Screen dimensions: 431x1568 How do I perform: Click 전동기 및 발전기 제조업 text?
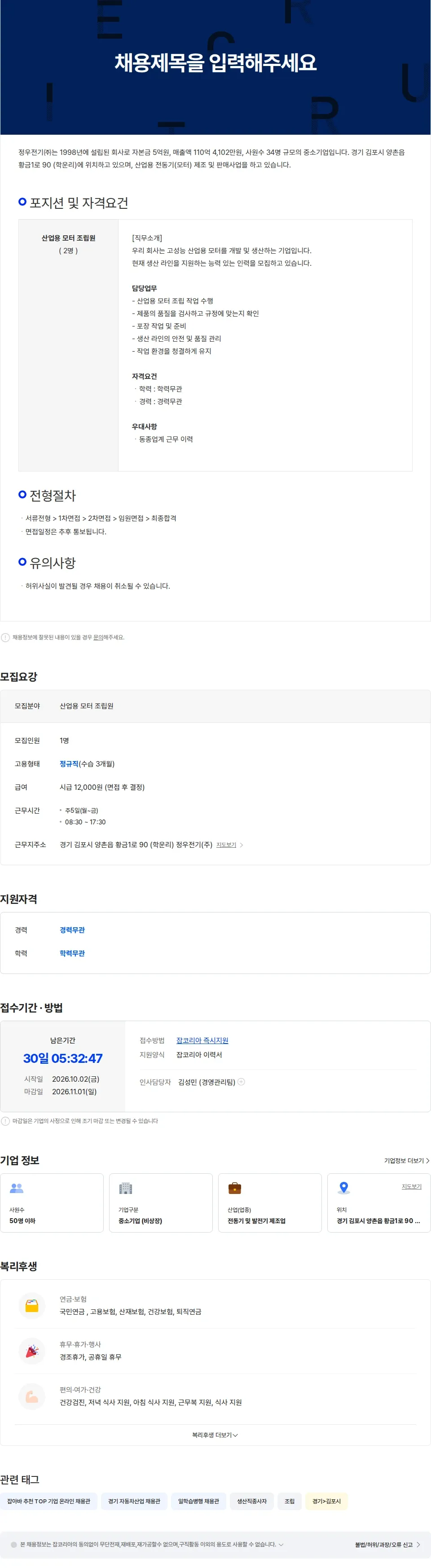click(x=256, y=1220)
